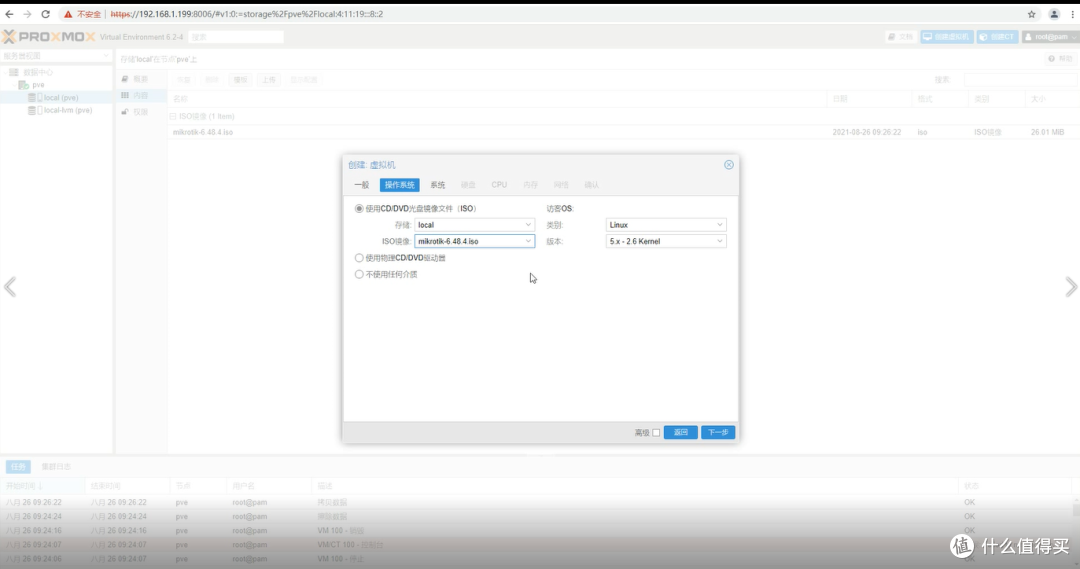Image resolution: width=1080 pixels, height=569 pixels.
Task: Click the 概要 book icon
Action: pos(125,79)
